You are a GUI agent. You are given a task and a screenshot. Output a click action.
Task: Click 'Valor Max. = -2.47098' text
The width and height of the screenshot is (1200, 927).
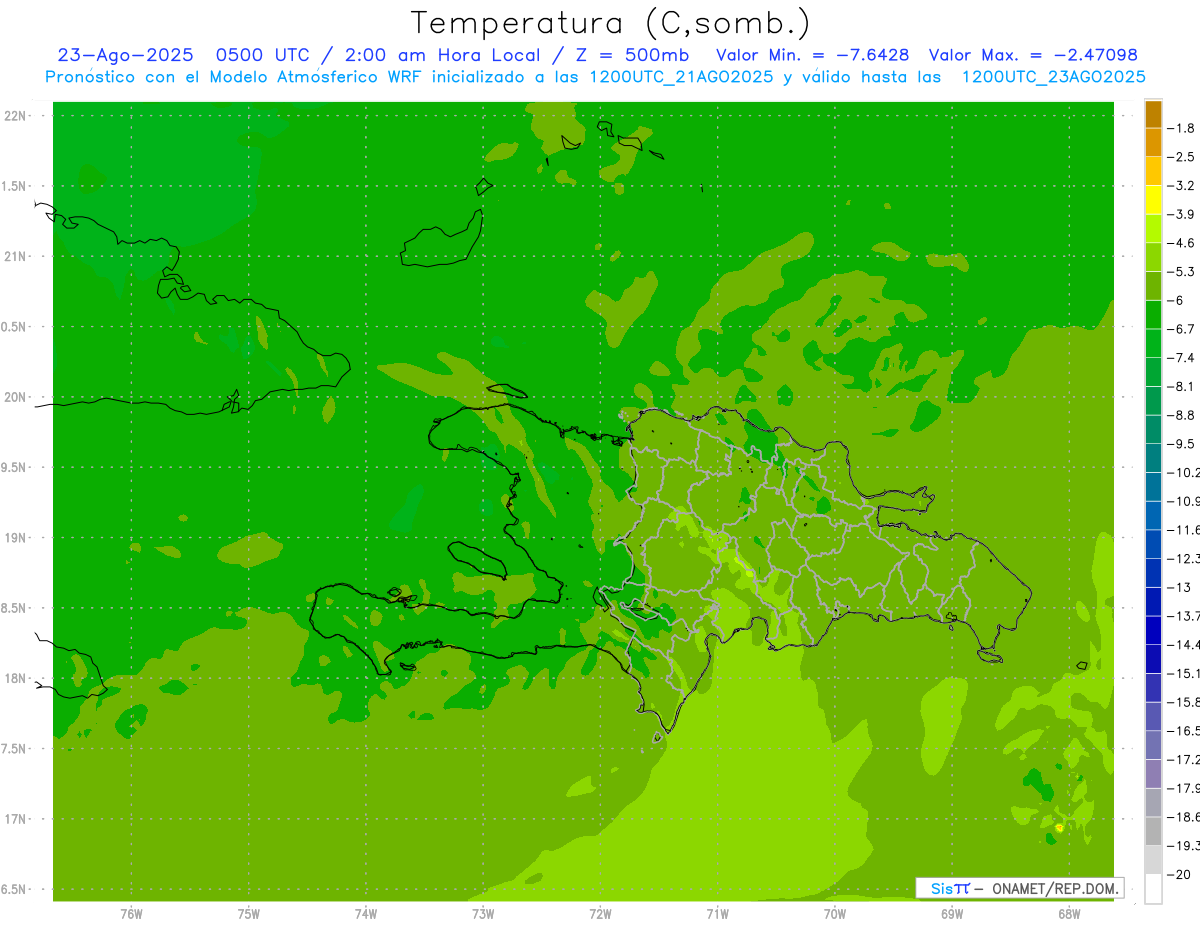[1033, 55]
